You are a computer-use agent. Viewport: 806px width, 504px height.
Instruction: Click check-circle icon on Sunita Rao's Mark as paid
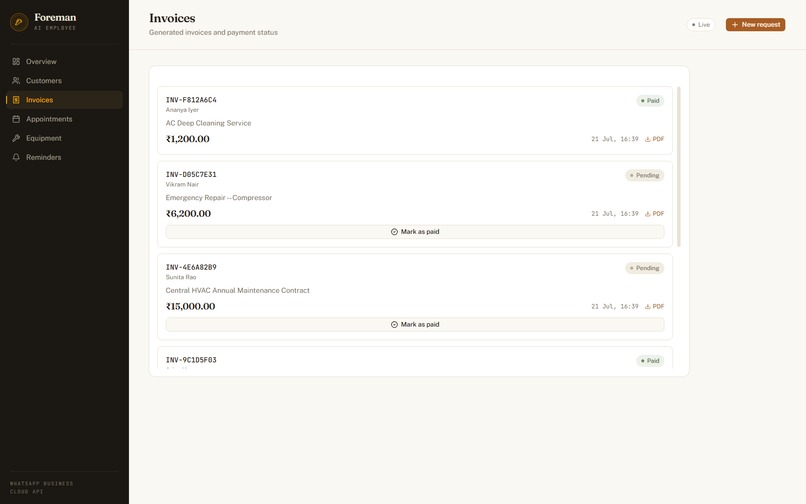click(394, 325)
